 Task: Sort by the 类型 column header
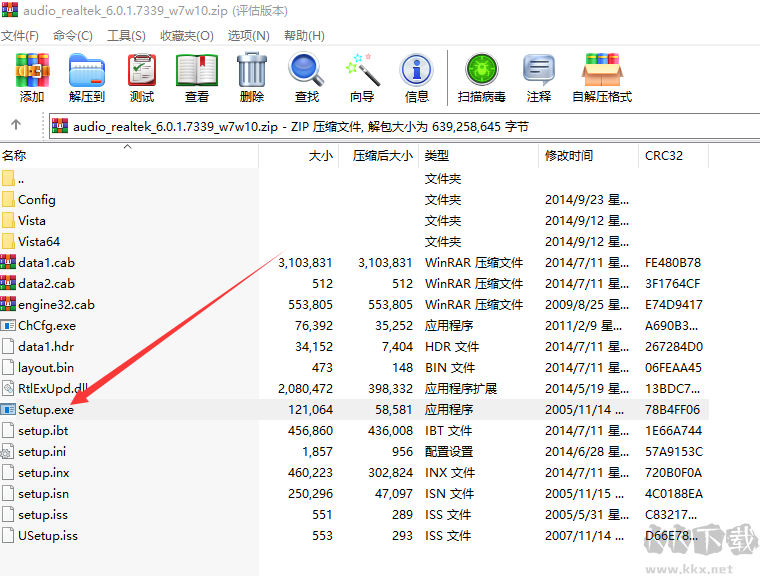[x=478, y=156]
